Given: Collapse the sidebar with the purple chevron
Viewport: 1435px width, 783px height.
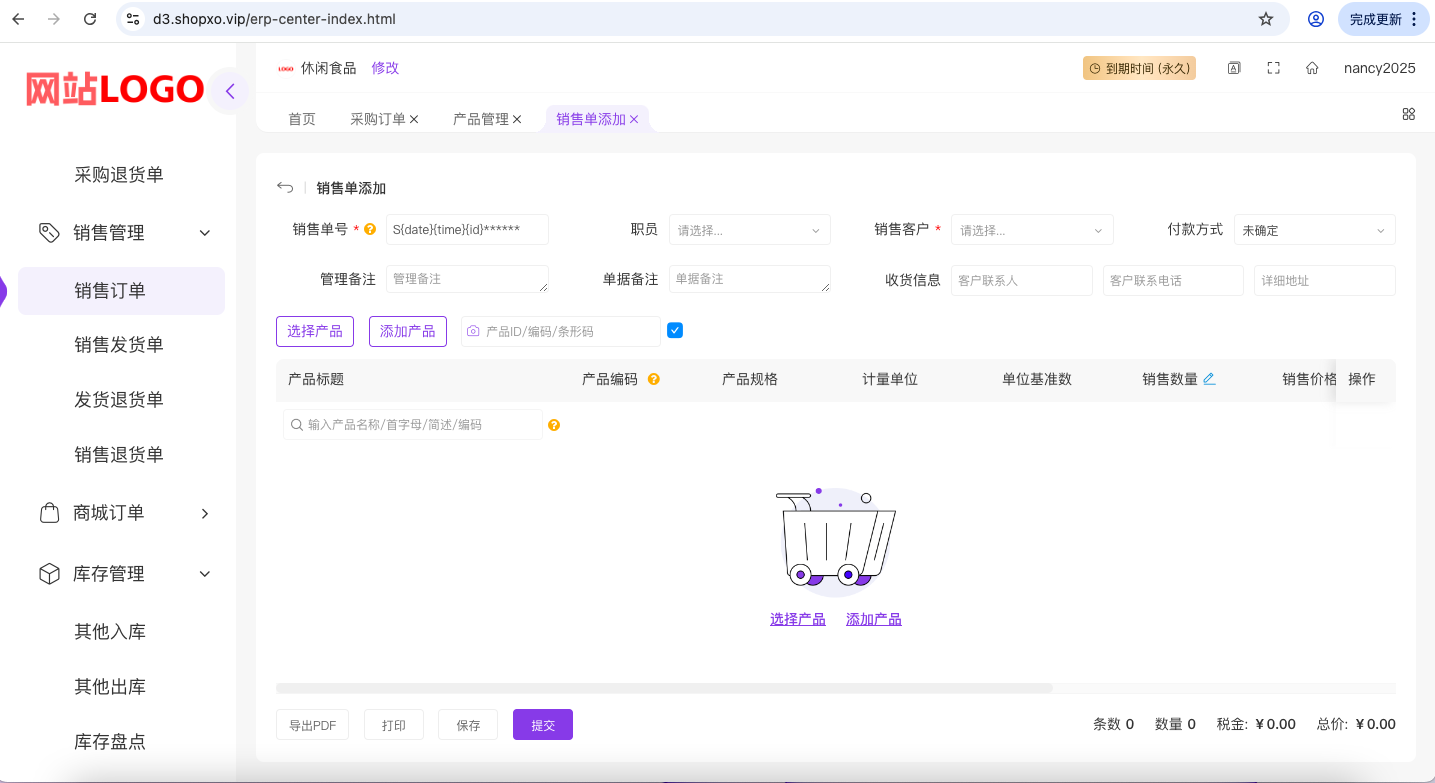Looking at the screenshot, I should [229, 91].
